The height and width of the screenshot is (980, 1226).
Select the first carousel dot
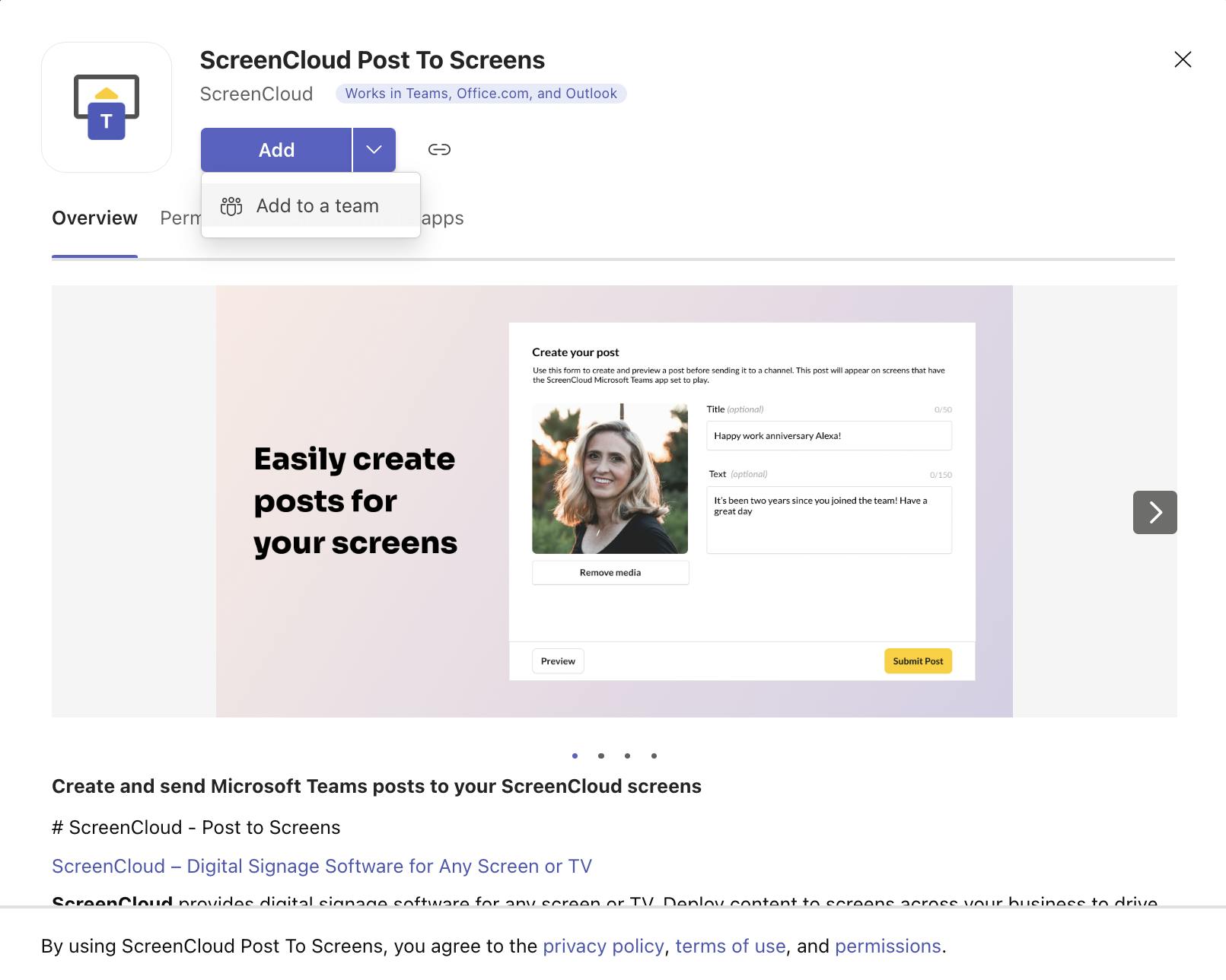pos(575,756)
